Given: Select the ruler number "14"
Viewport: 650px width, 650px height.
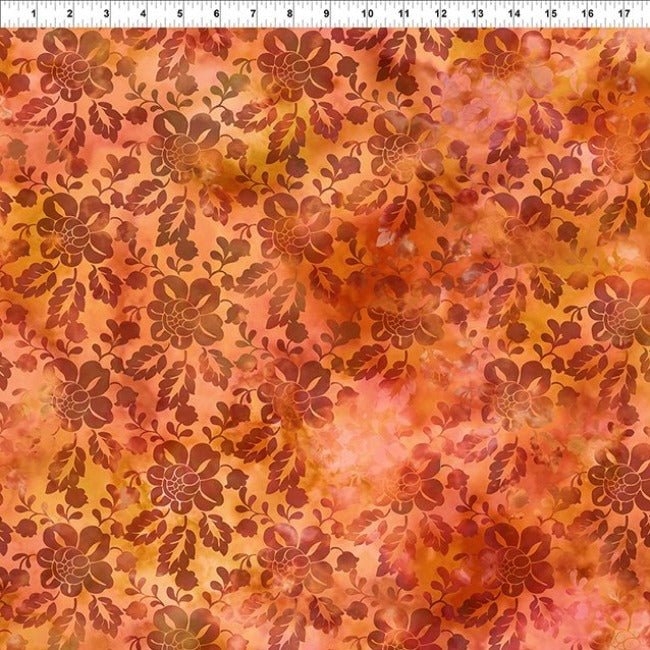Looking at the screenshot, I should click(x=514, y=14).
